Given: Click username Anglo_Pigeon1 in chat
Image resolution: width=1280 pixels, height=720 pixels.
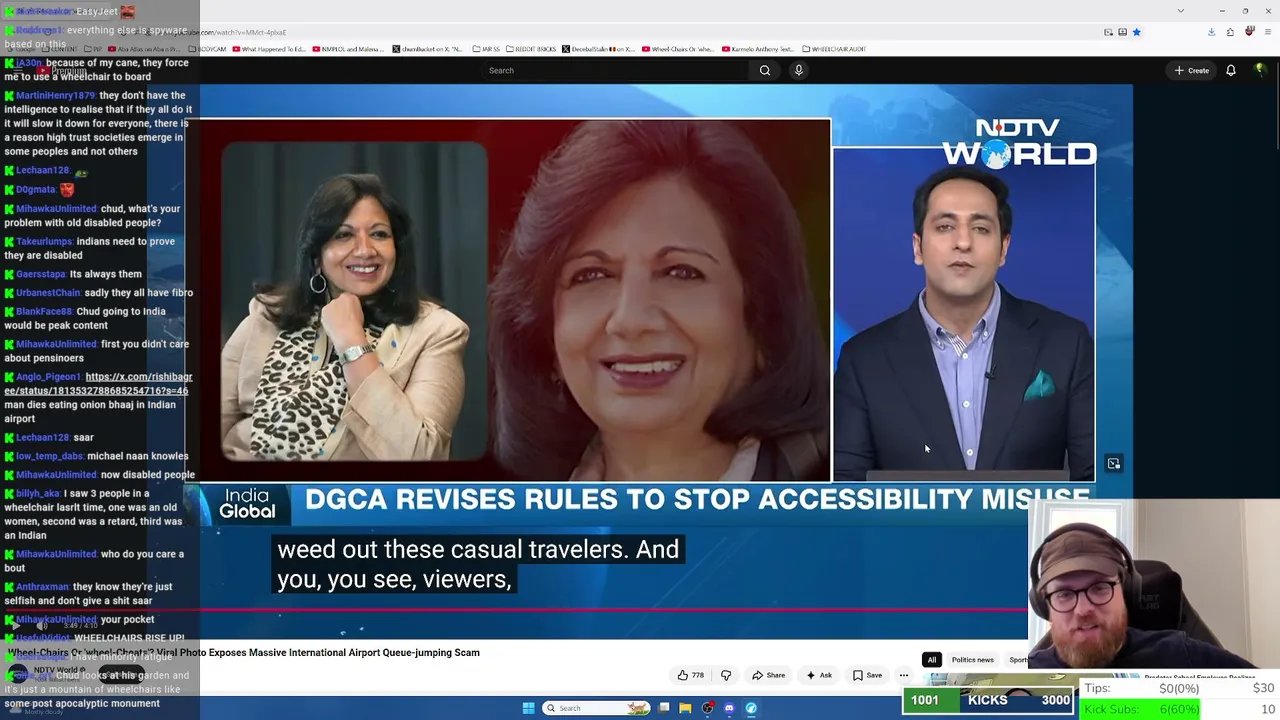Looking at the screenshot, I should click(49, 377).
